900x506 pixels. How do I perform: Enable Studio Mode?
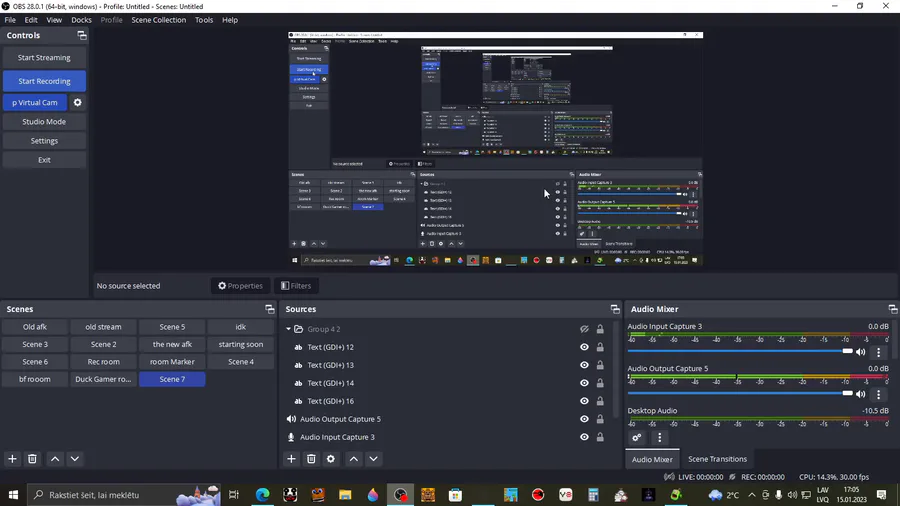point(44,122)
